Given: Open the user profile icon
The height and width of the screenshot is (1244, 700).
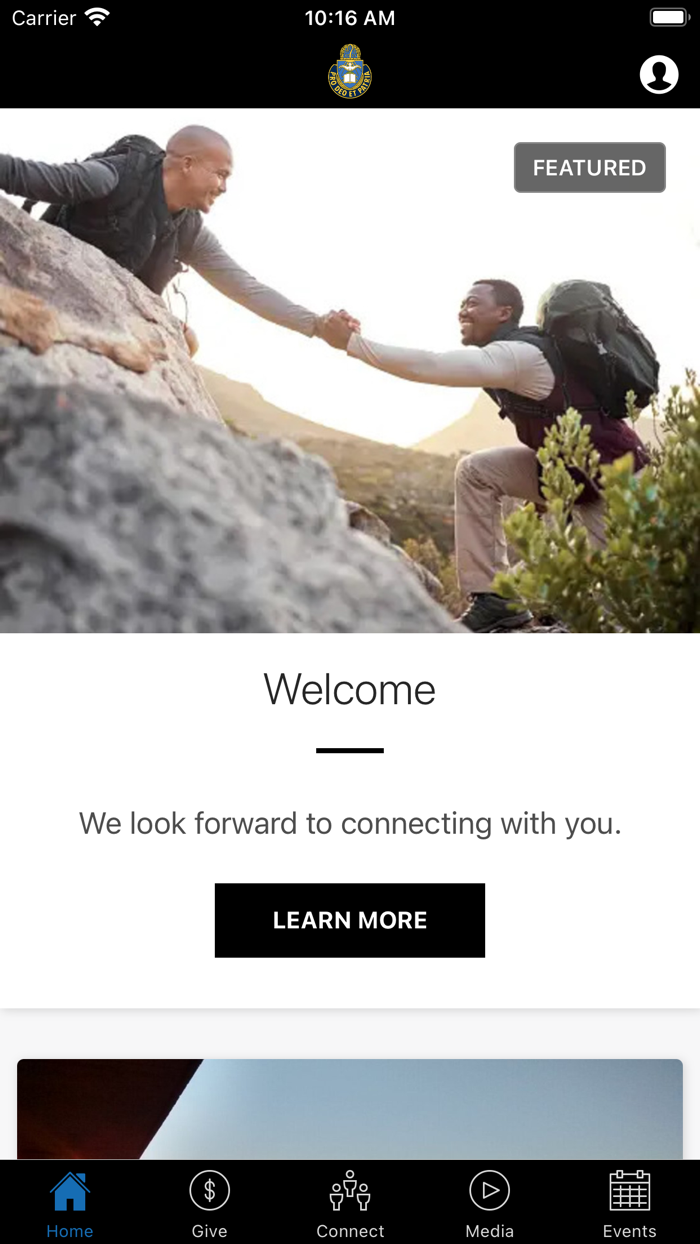Looking at the screenshot, I should (658, 74).
